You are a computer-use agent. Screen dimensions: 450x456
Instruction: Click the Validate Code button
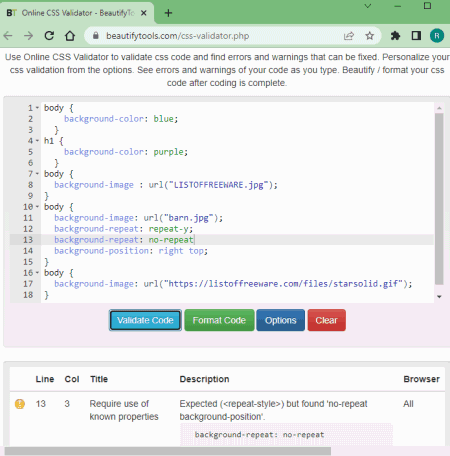(145, 320)
